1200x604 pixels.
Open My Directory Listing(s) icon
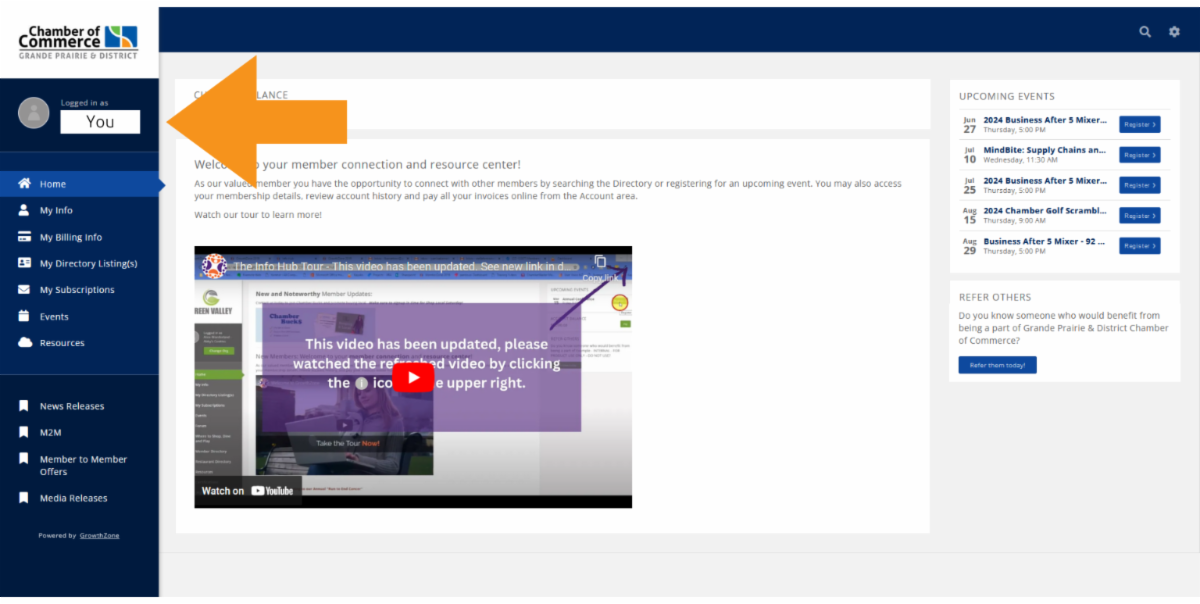pos(24,263)
